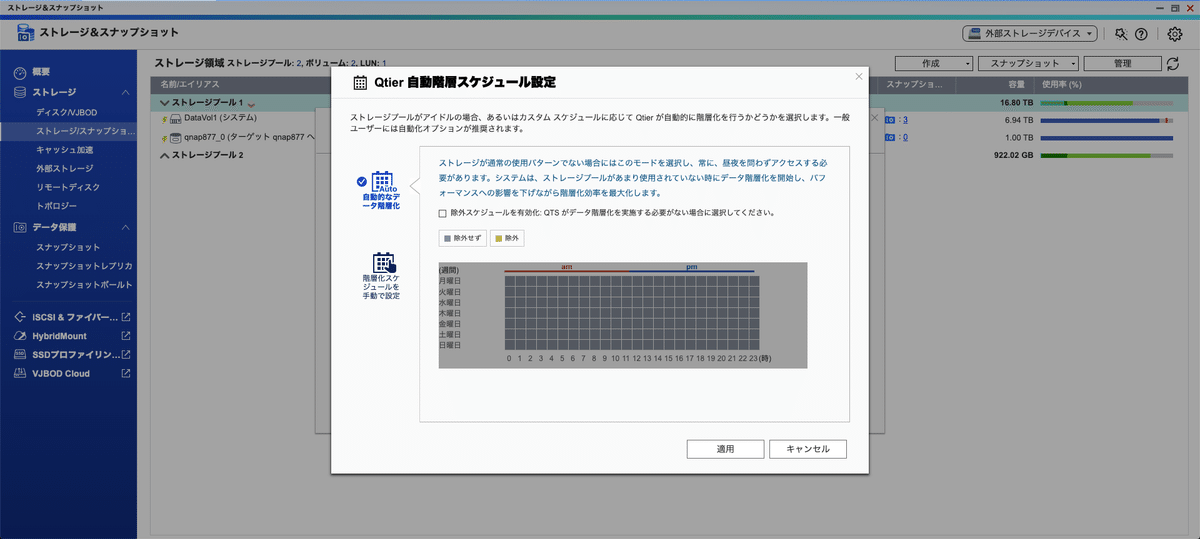Collapse the ストレージ sidebar section

pyautogui.click(x=126, y=92)
